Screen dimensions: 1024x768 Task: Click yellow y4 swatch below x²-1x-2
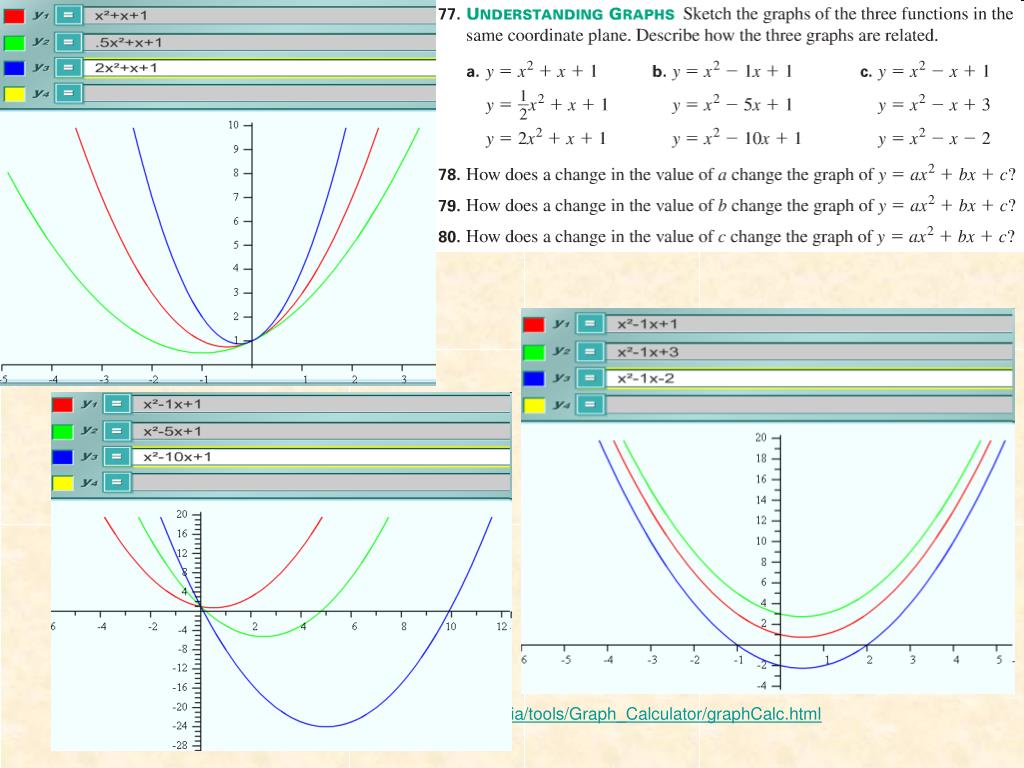pyautogui.click(x=534, y=405)
